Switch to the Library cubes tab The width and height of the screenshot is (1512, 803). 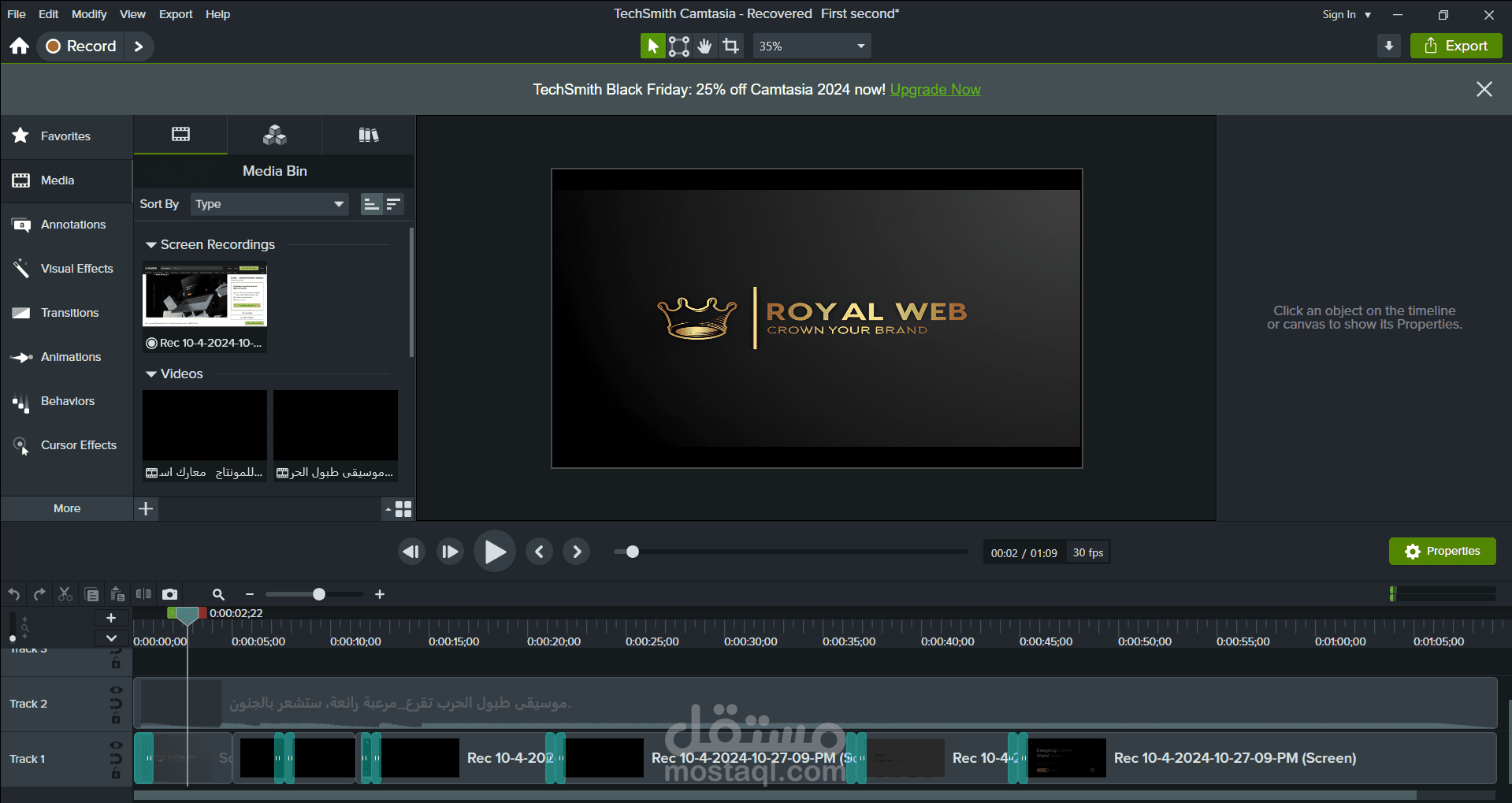pyautogui.click(x=274, y=135)
